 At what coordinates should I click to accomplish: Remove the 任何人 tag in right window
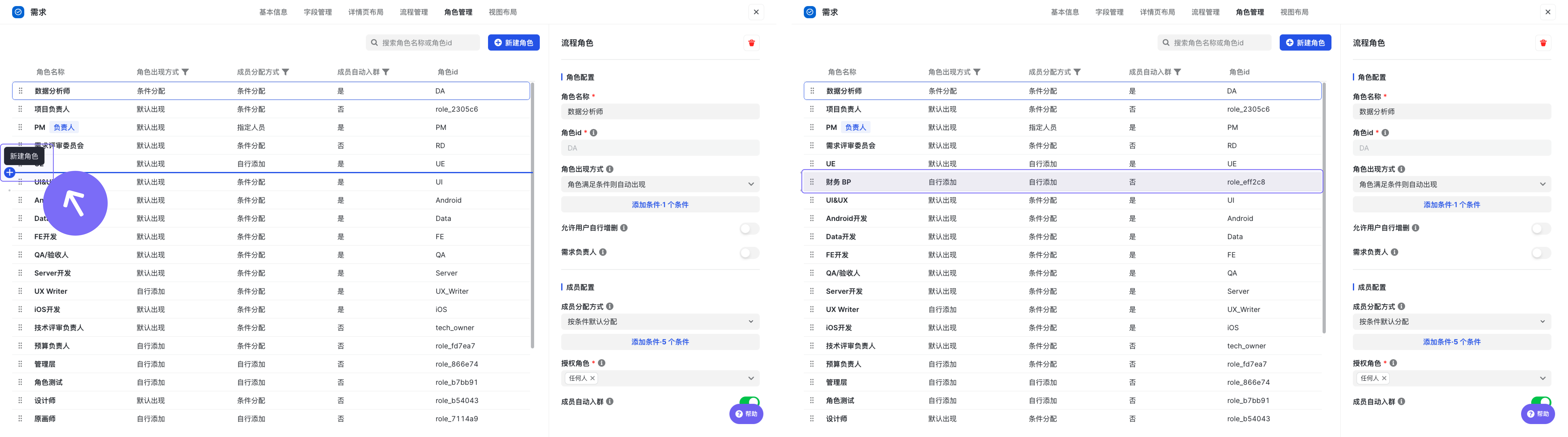pyautogui.click(x=1384, y=379)
